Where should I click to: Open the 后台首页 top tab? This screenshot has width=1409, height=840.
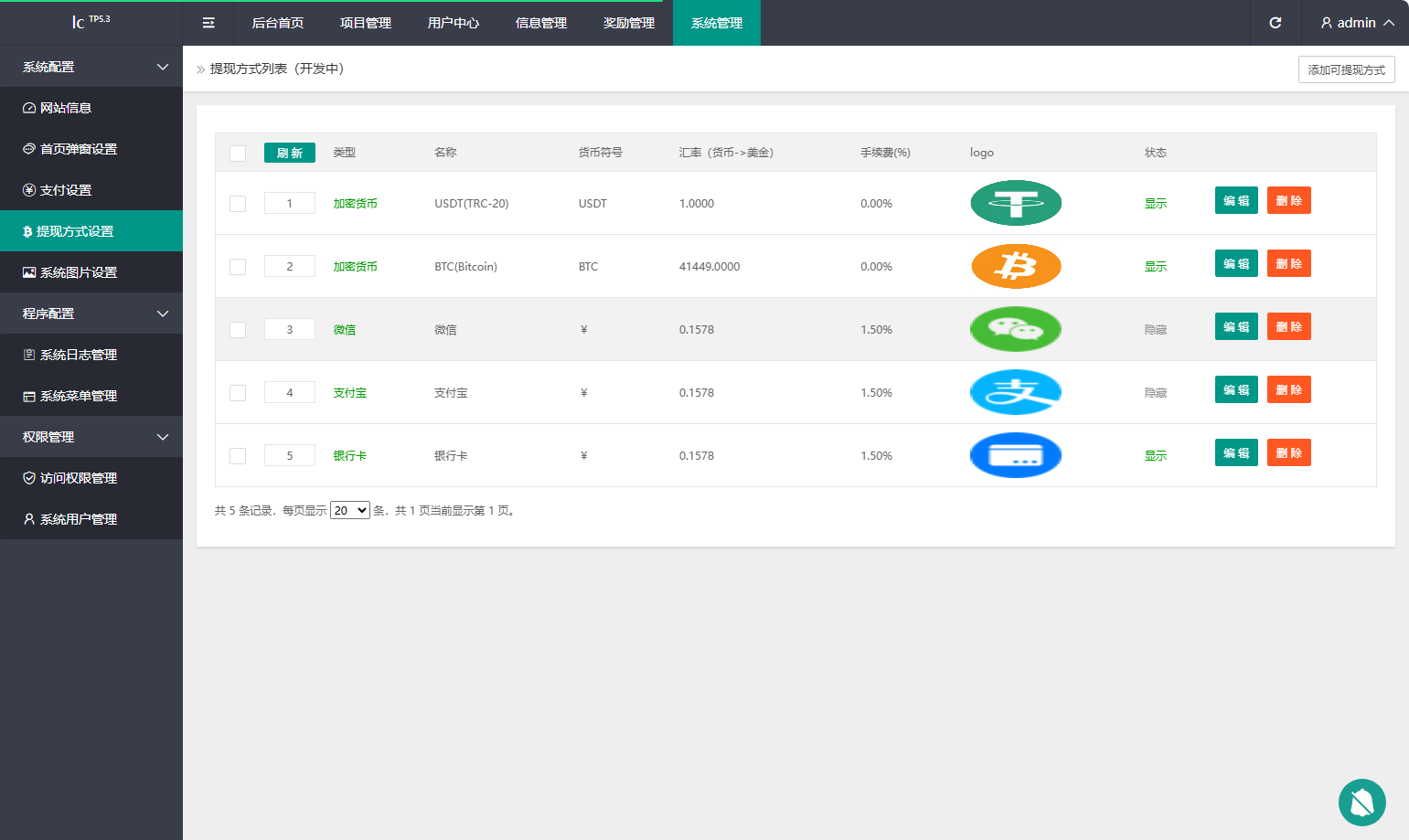click(x=278, y=23)
